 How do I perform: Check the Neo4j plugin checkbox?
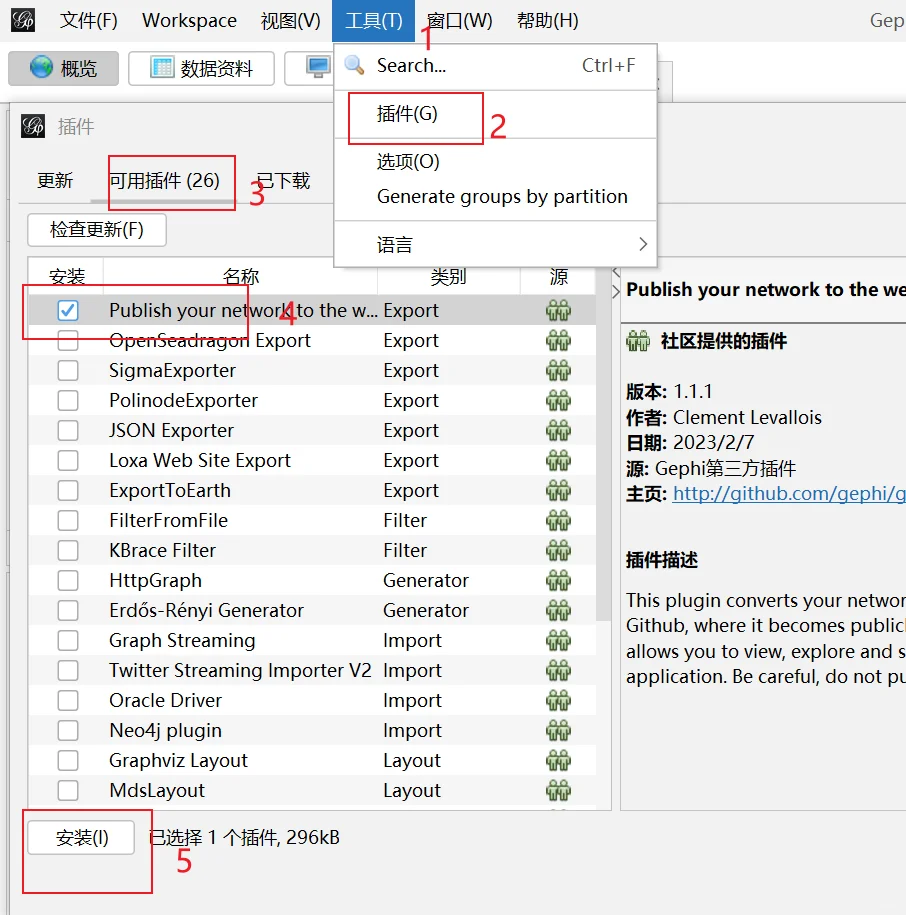click(68, 731)
